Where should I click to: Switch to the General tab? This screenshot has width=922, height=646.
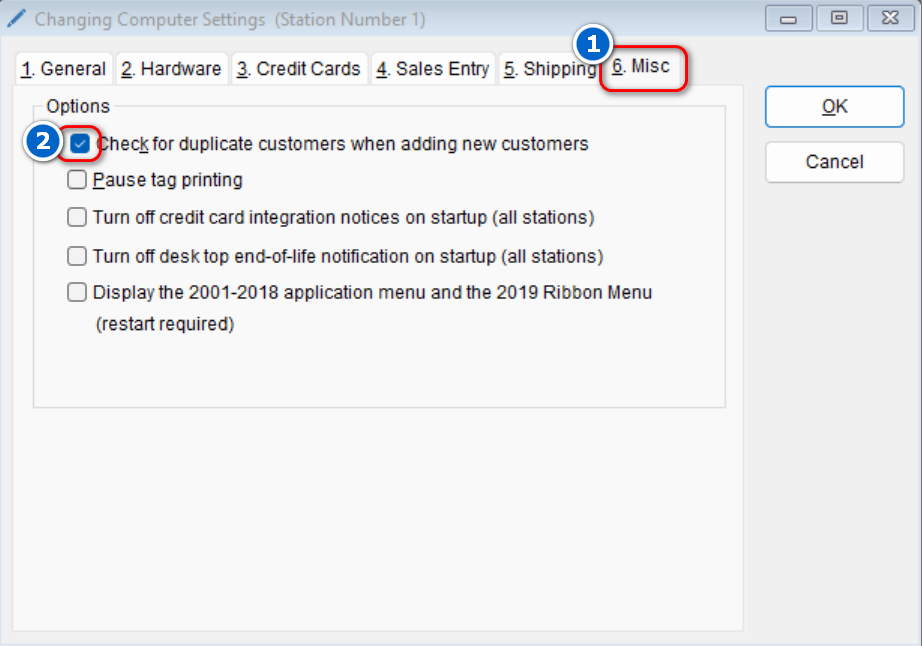click(64, 69)
